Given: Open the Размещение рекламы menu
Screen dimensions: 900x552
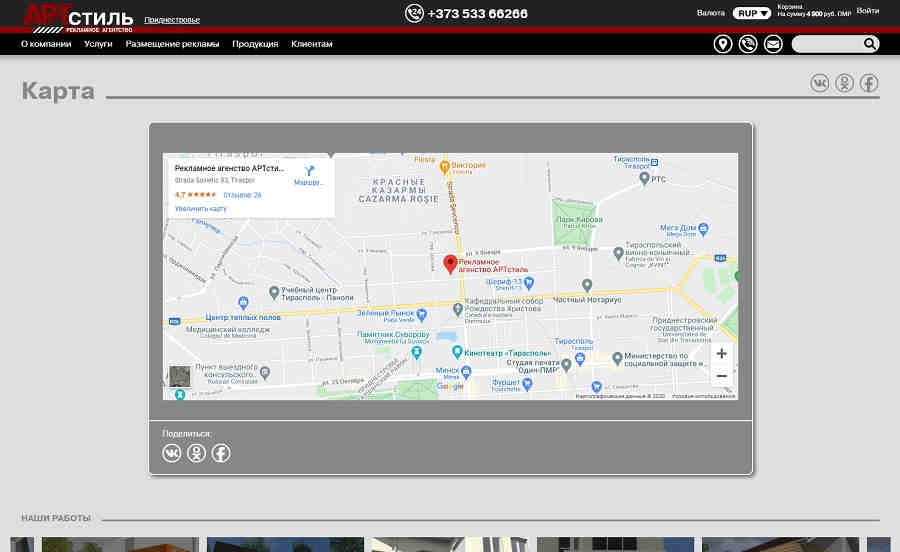Looking at the screenshot, I should [172, 44].
